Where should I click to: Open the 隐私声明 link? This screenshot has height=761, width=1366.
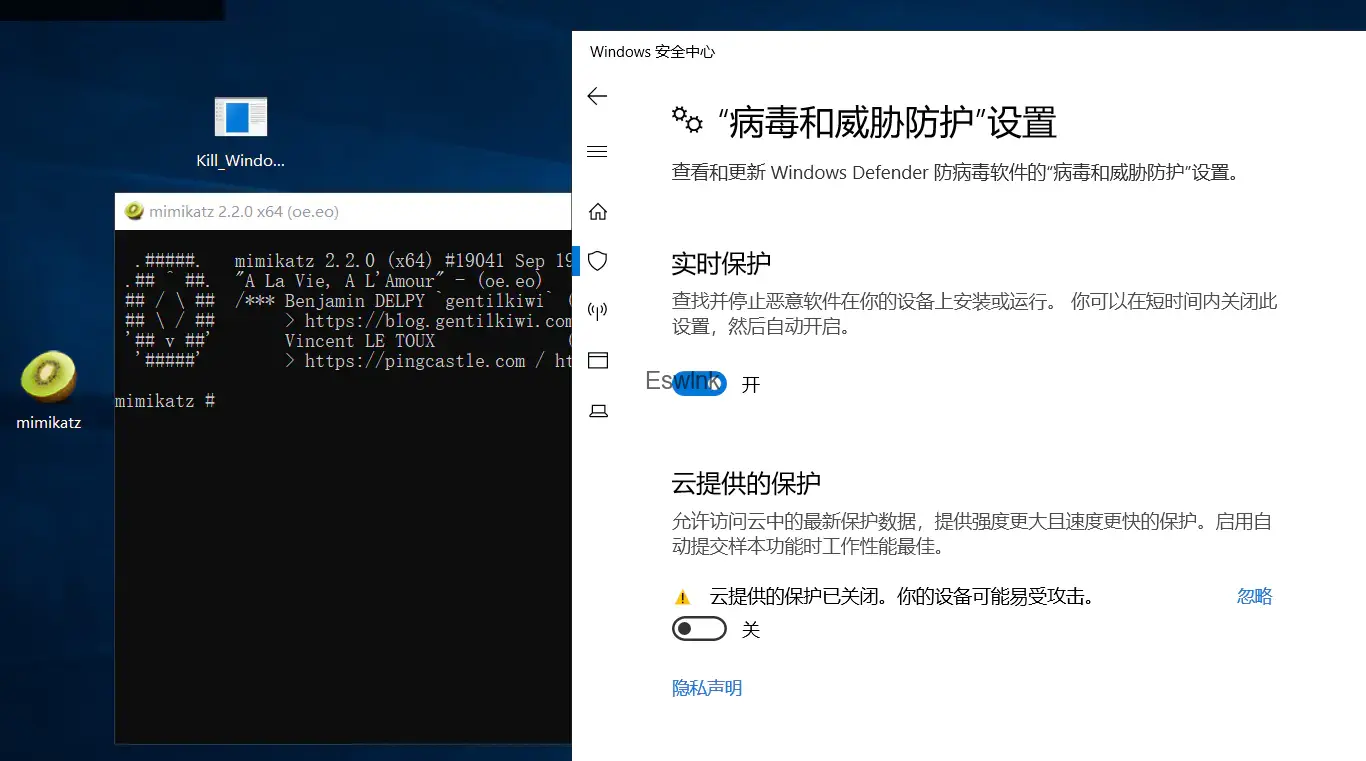pyautogui.click(x=707, y=688)
